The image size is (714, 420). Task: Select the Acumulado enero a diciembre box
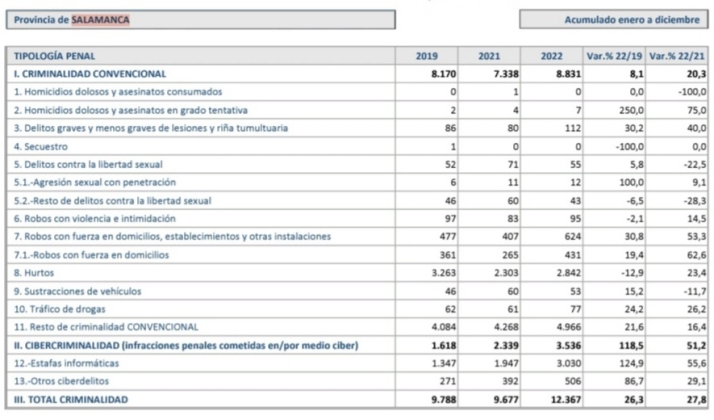[612, 19]
